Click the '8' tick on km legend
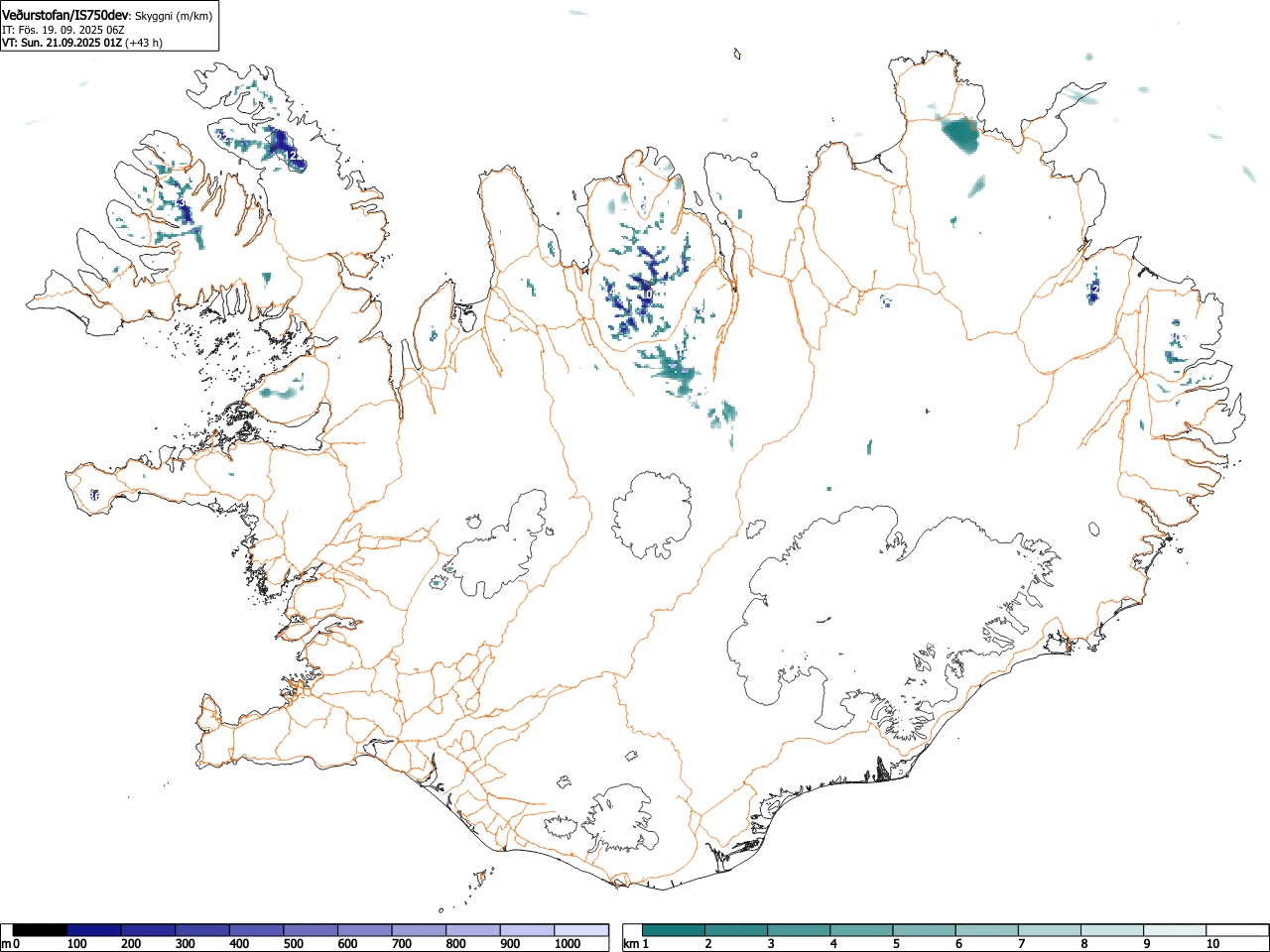Image resolution: width=1270 pixels, height=952 pixels. tap(1083, 944)
